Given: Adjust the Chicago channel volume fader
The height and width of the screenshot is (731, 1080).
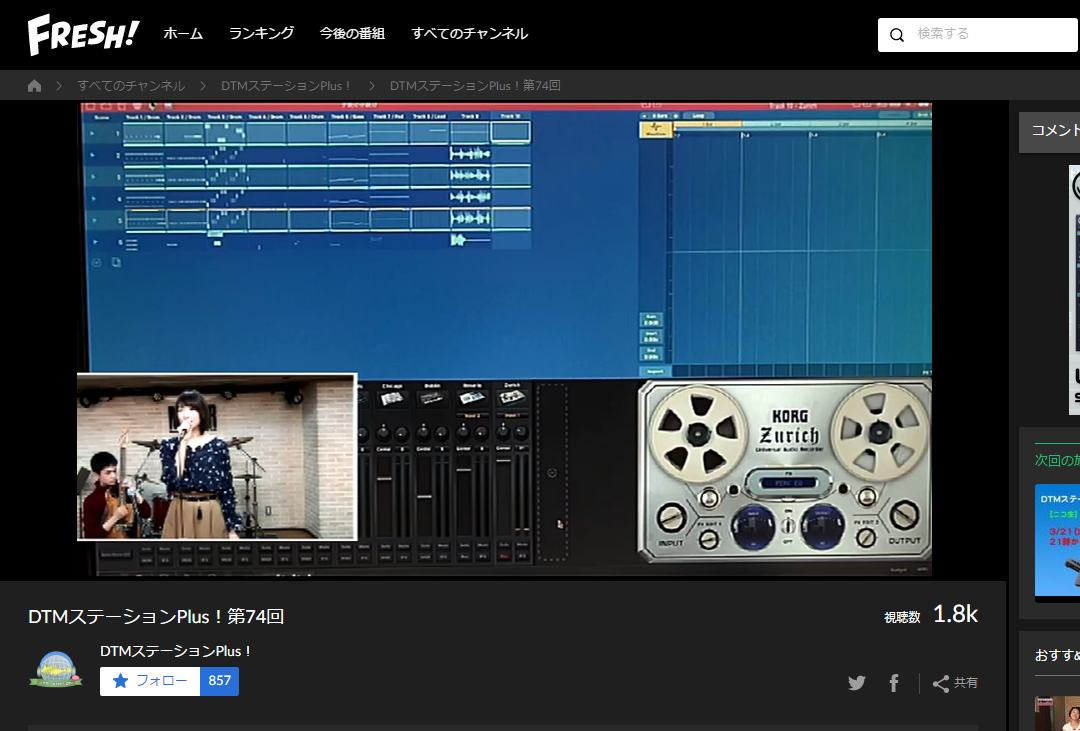Looking at the screenshot, I should point(384,477).
